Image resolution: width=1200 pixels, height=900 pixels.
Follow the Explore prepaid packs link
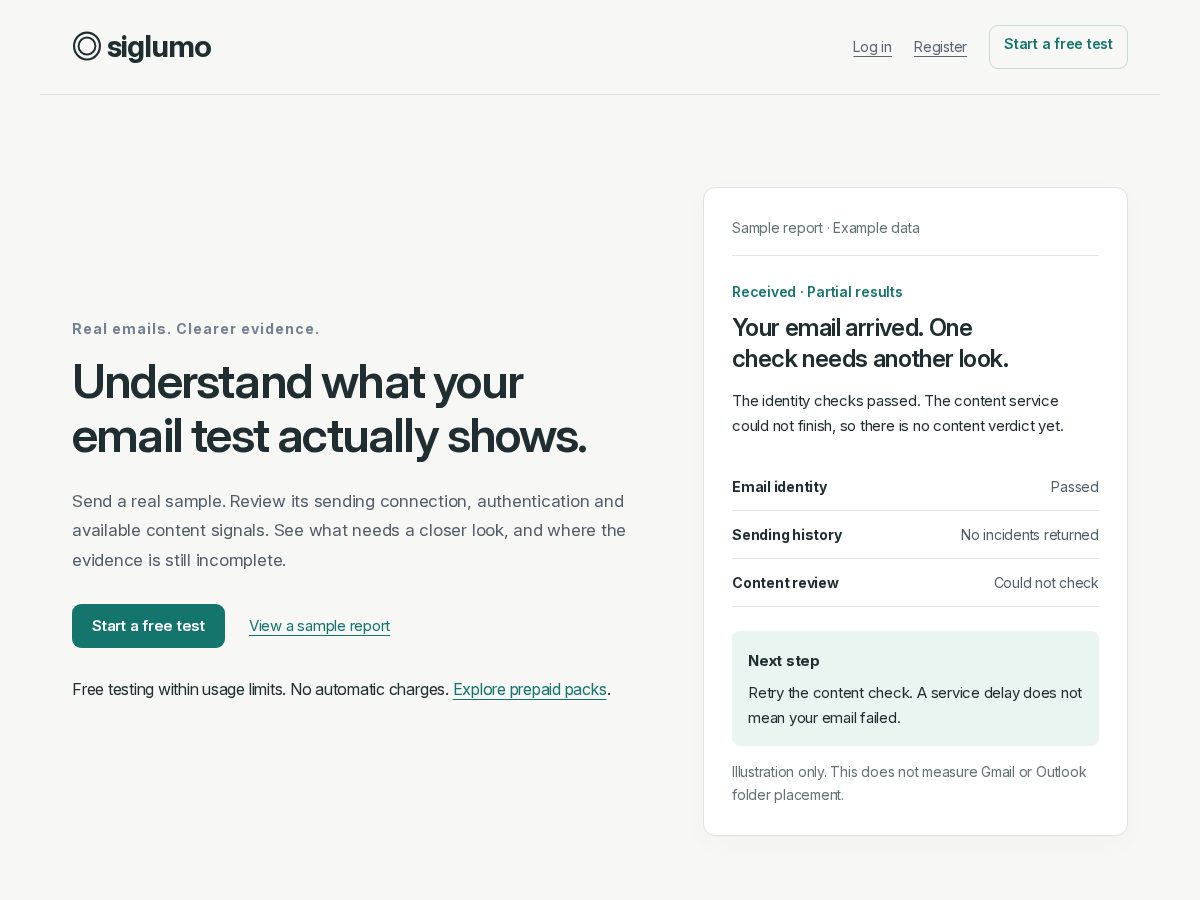pos(530,689)
